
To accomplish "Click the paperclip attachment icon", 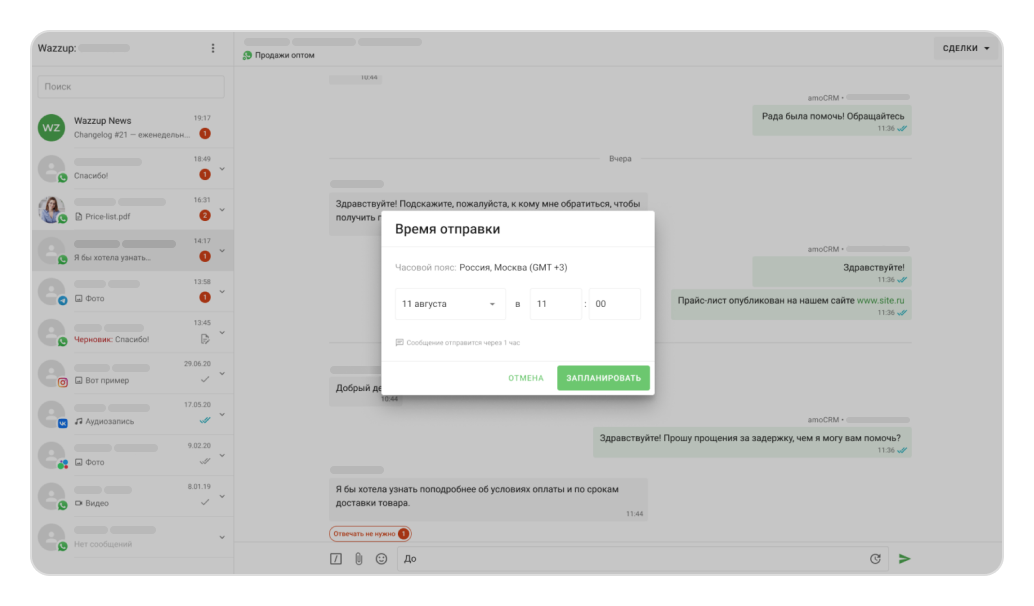I will click(358, 559).
